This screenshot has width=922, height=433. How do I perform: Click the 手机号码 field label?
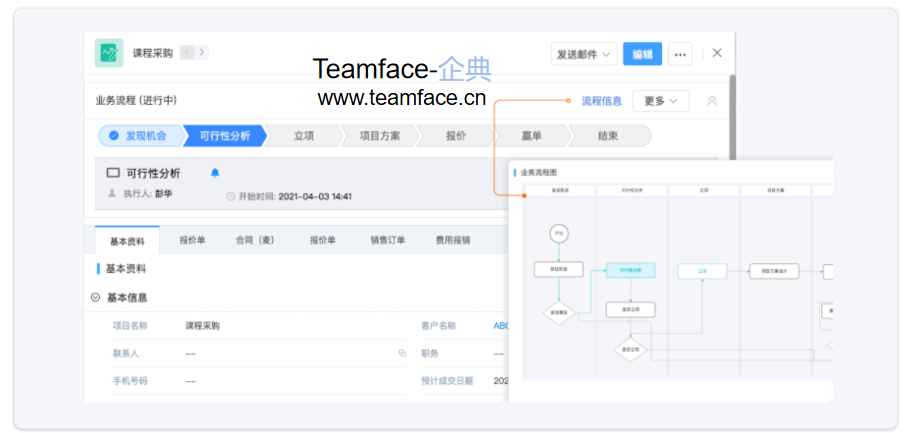click(x=130, y=381)
